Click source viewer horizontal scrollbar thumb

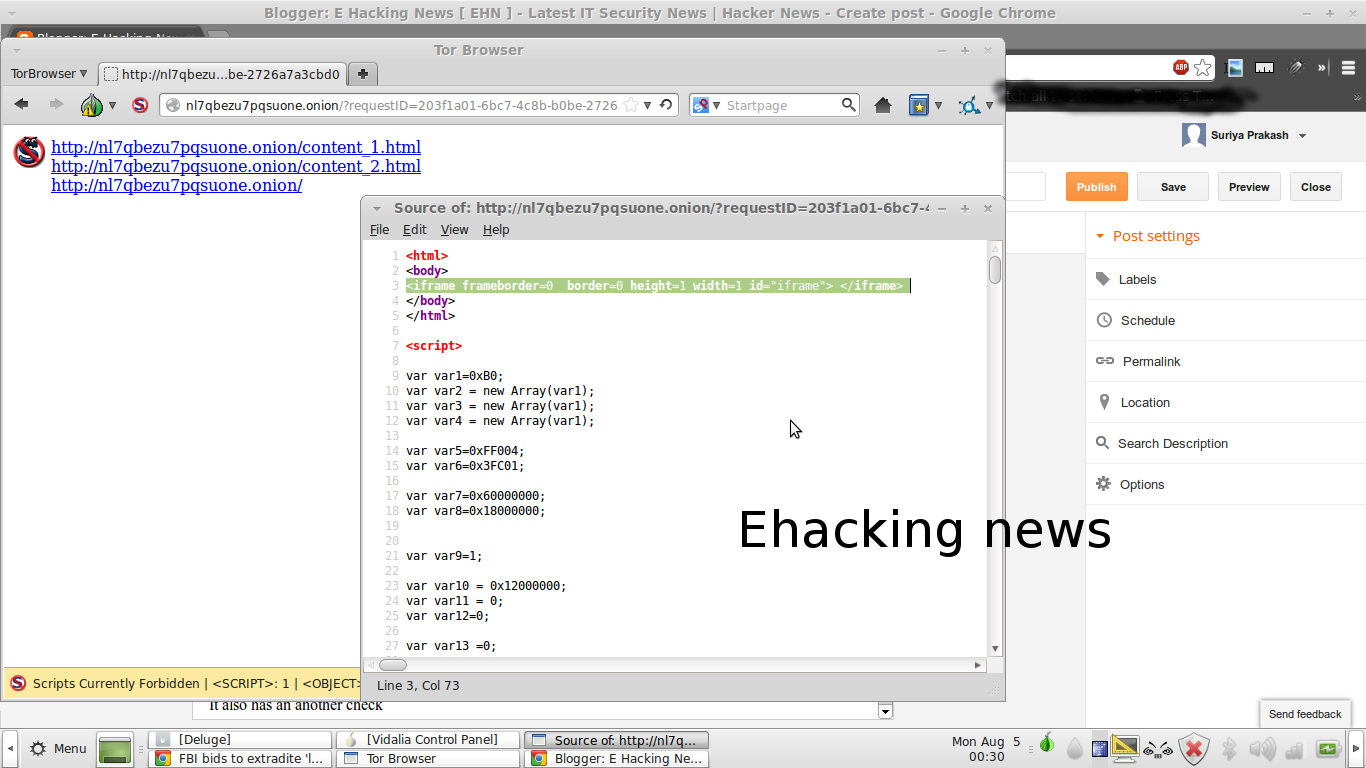[x=393, y=665]
